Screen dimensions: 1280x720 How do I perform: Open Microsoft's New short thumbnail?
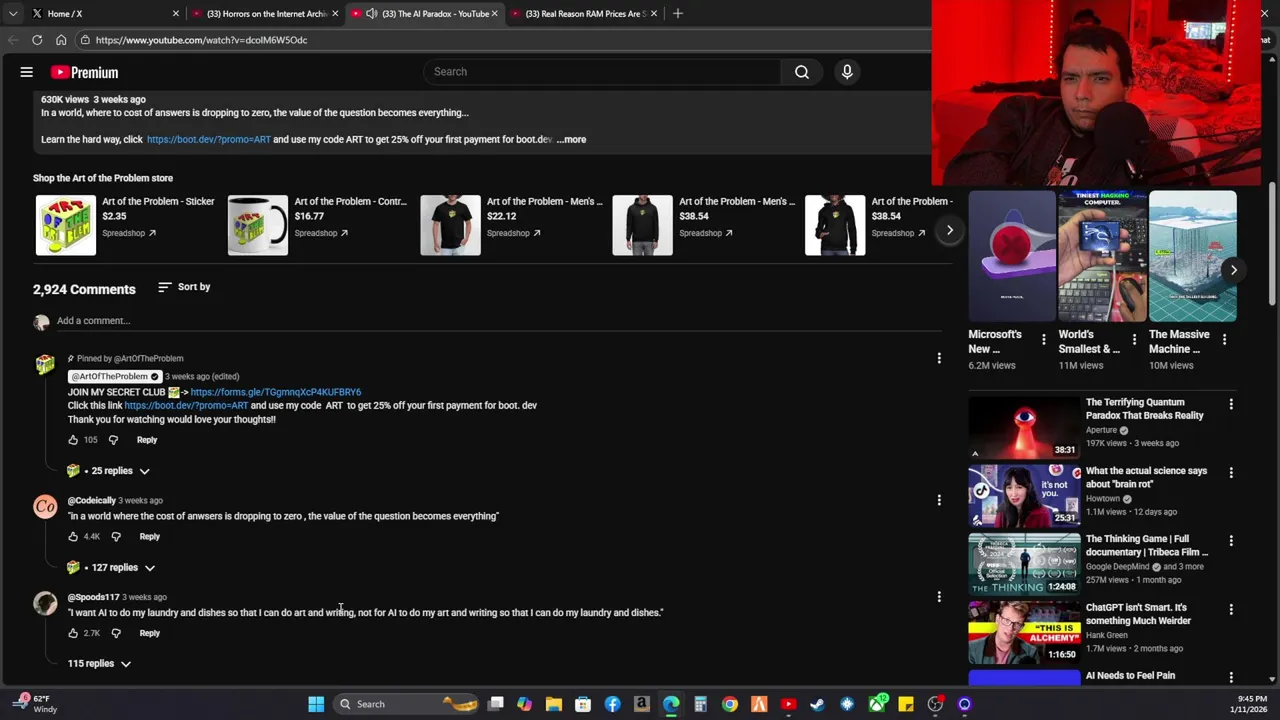point(1012,256)
